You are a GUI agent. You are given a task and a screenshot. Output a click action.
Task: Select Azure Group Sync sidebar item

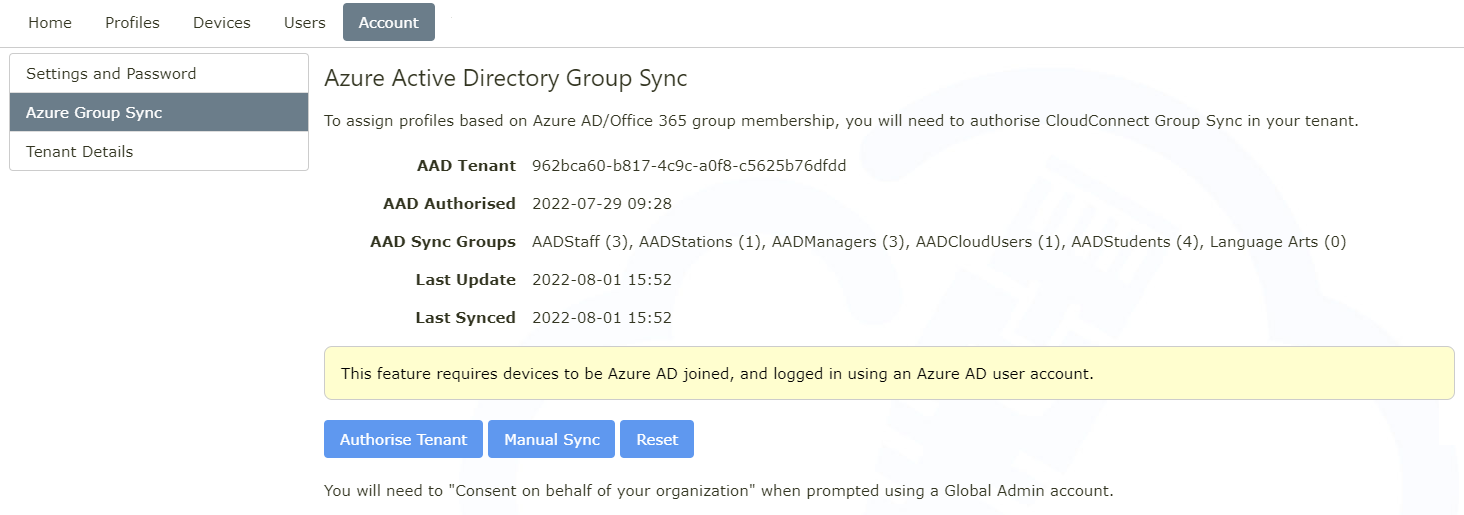coord(159,113)
